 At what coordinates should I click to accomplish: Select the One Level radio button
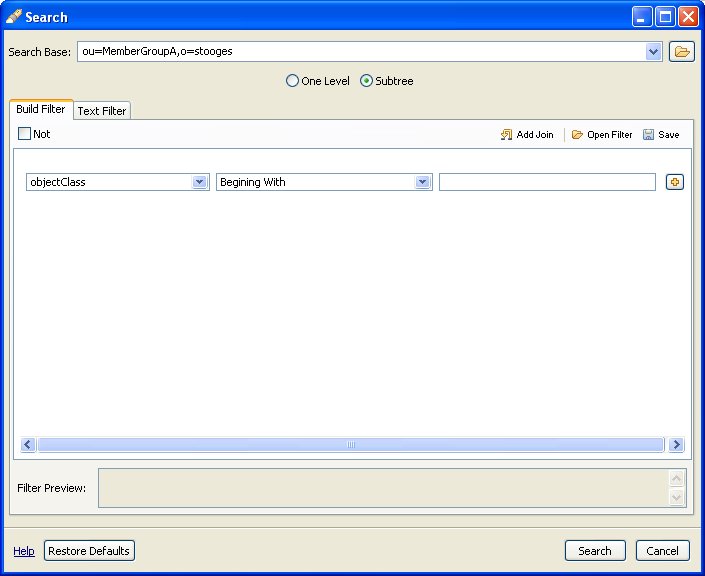pos(292,81)
